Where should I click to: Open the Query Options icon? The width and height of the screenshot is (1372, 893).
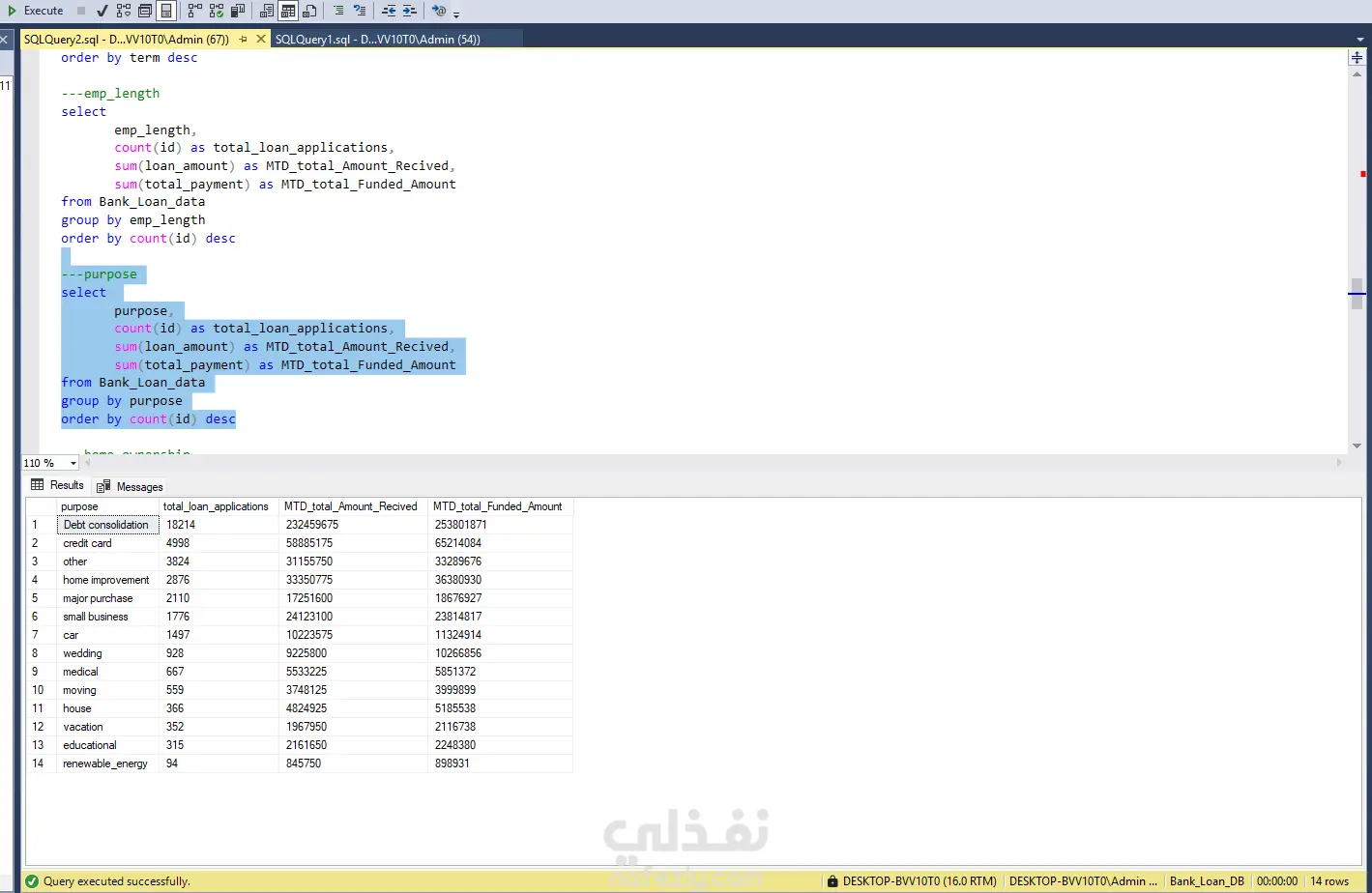[145, 11]
